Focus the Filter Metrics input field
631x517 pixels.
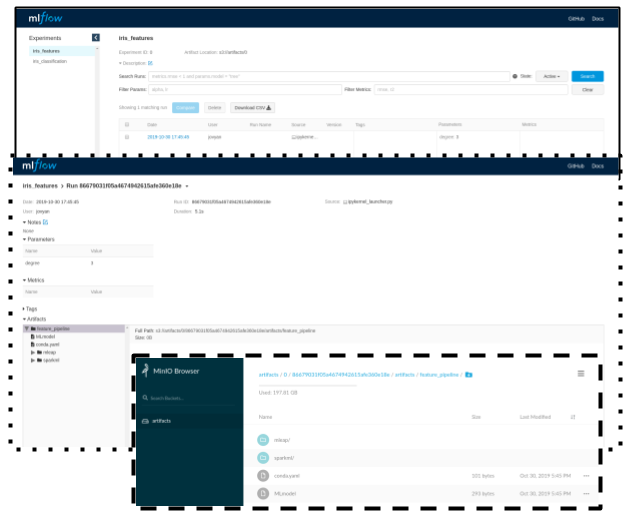pyautogui.click(x=471, y=89)
